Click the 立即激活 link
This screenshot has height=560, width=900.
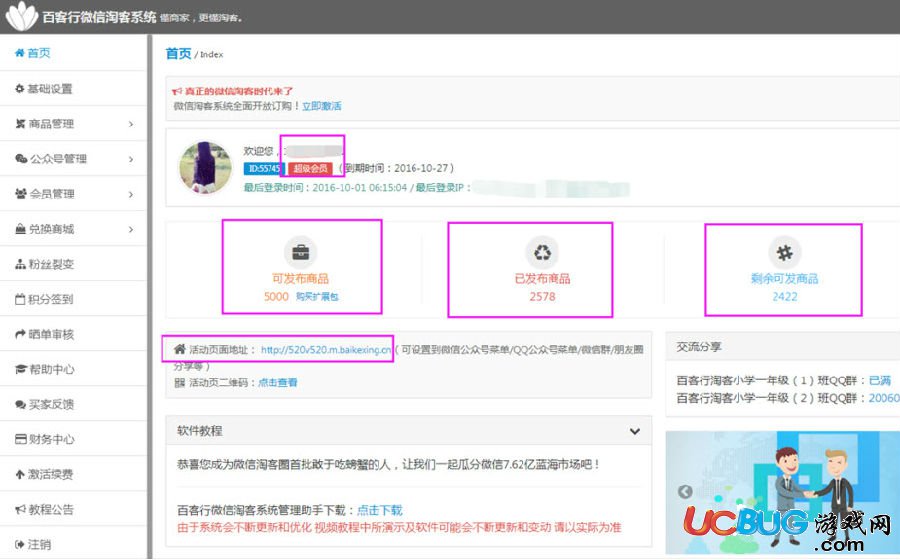coord(321,106)
